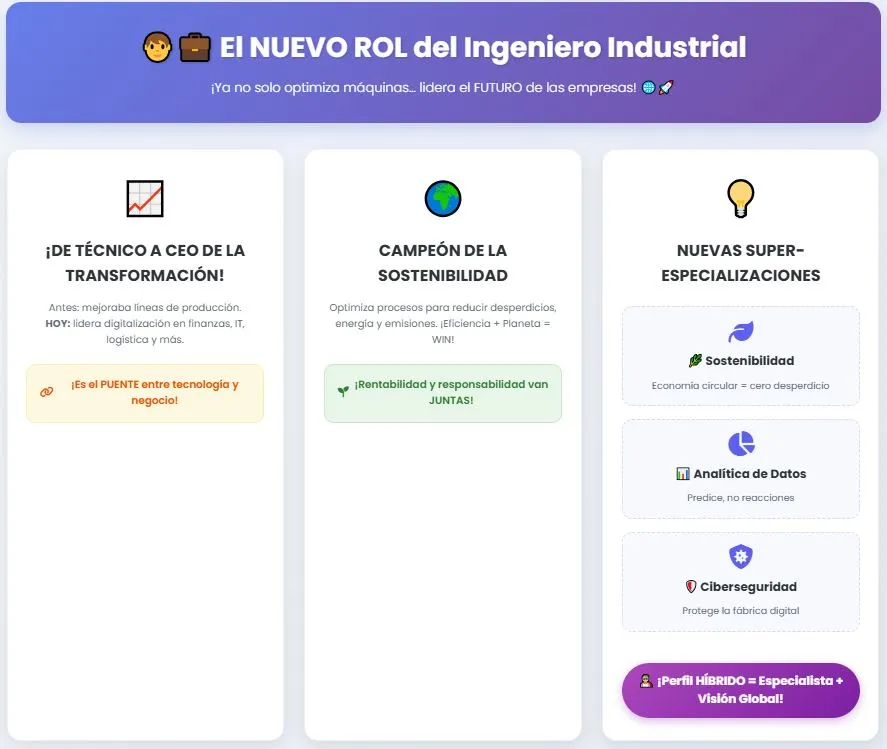Select the Analítica de Datos card
Viewport: 887px width, 749px height.
click(x=740, y=469)
